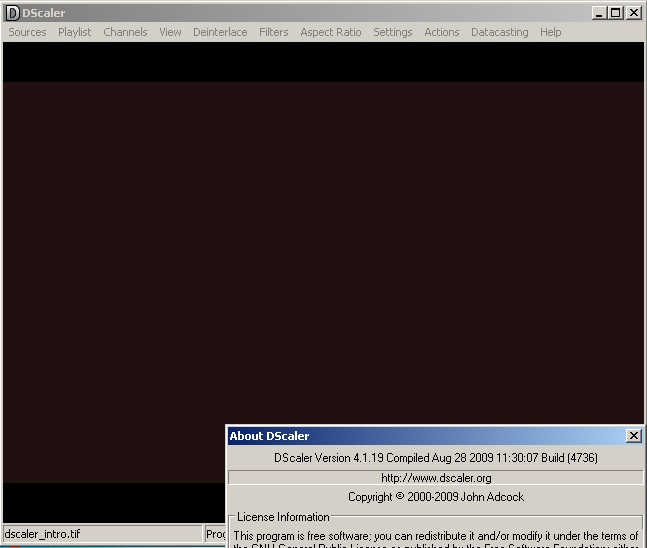Click the dscaler_intro.tif status bar entry
Image resolution: width=647 pixels, height=548 pixels.
102,534
